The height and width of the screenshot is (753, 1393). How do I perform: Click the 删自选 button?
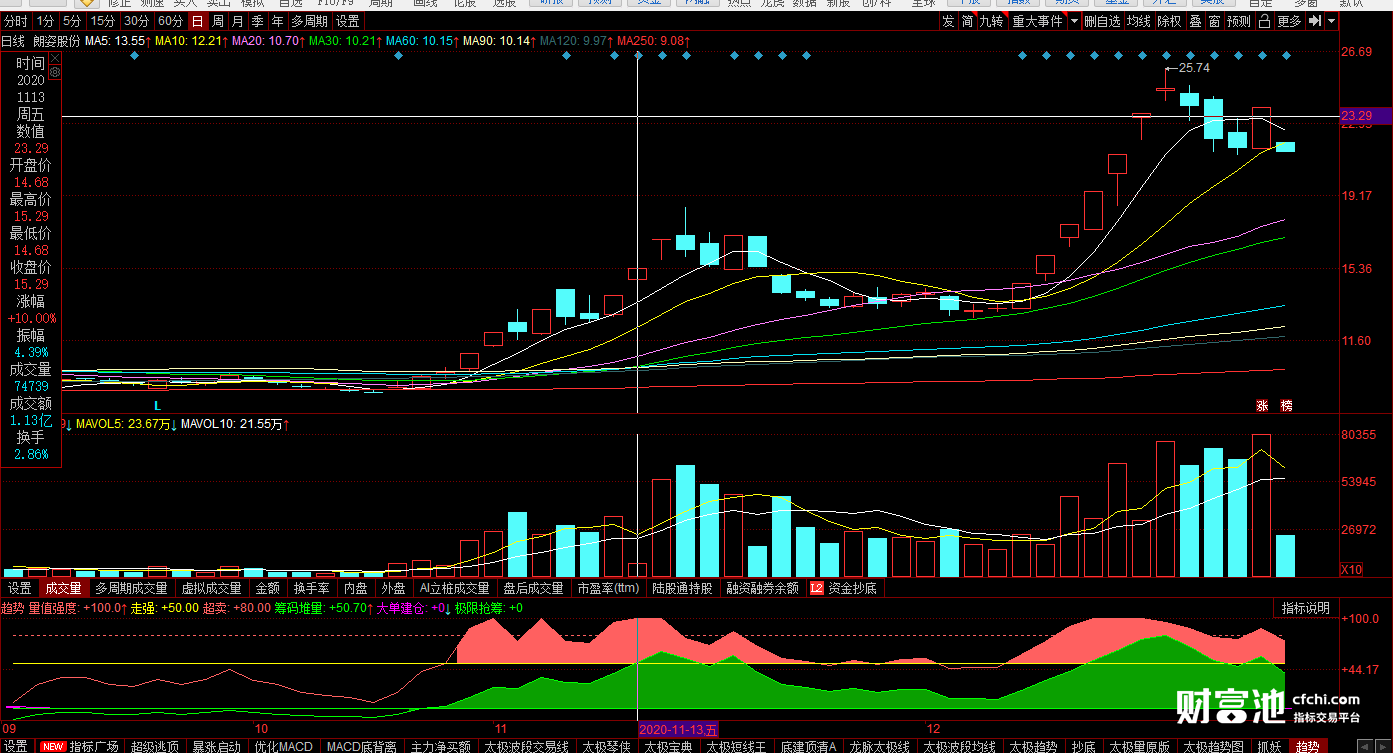[x=1102, y=21]
